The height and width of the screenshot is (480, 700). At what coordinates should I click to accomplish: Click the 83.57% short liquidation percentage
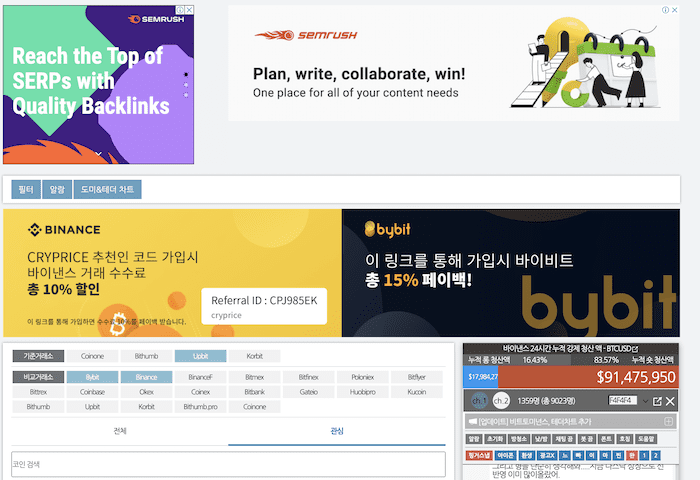coord(606,360)
